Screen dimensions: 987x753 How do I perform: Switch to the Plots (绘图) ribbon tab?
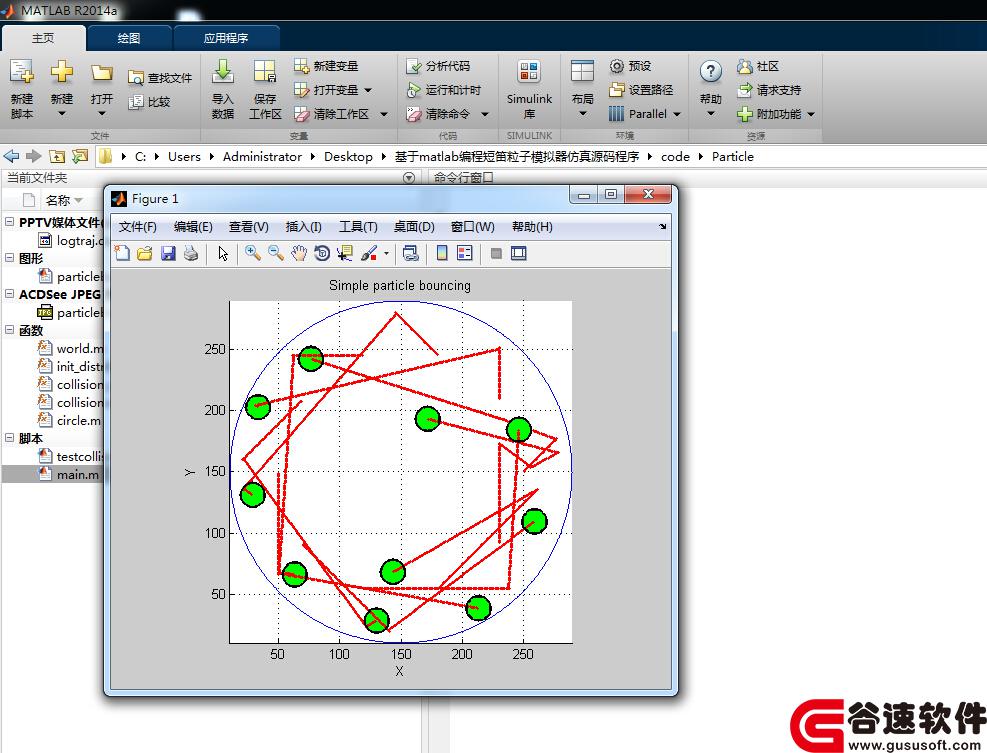[x=129, y=38]
